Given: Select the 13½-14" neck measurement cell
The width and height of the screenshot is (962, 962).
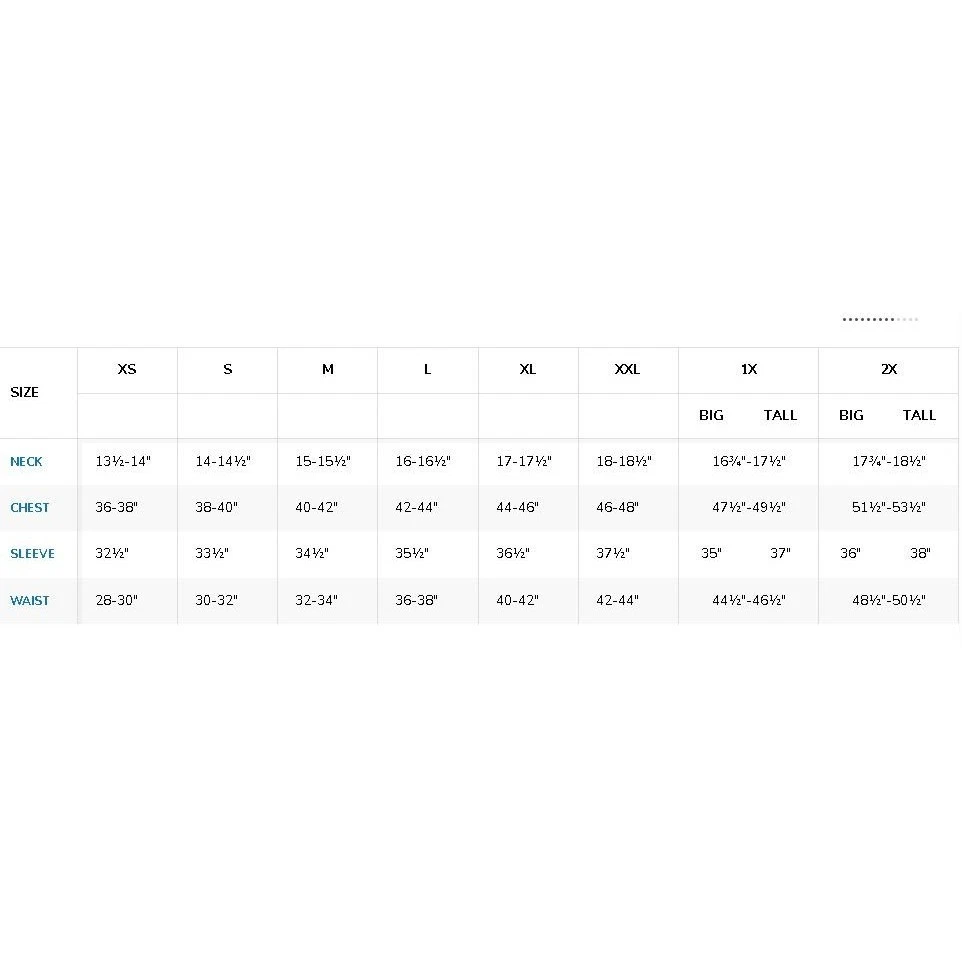Looking at the screenshot, I should point(122,462).
